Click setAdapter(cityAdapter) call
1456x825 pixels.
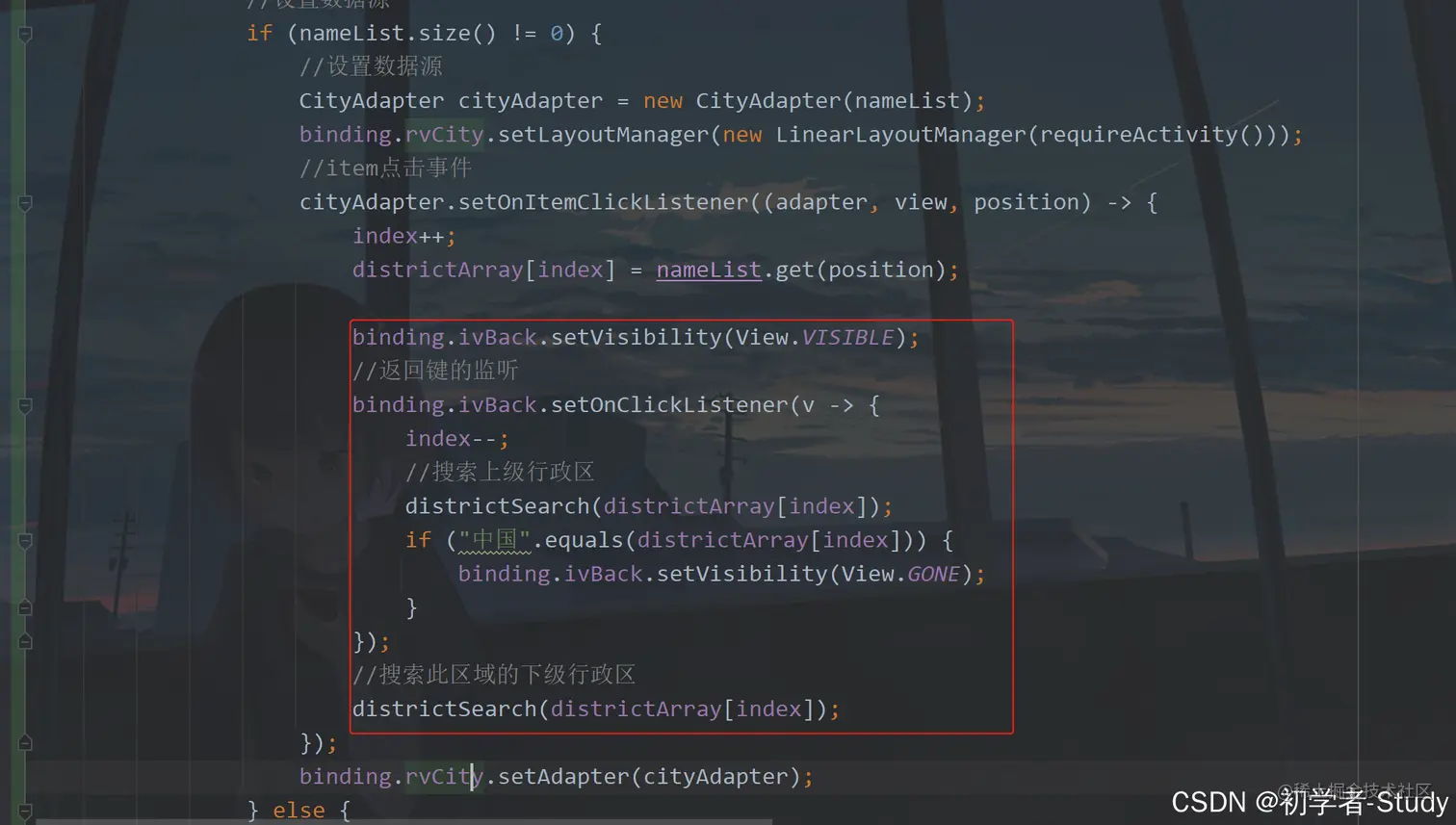point(649,777)
